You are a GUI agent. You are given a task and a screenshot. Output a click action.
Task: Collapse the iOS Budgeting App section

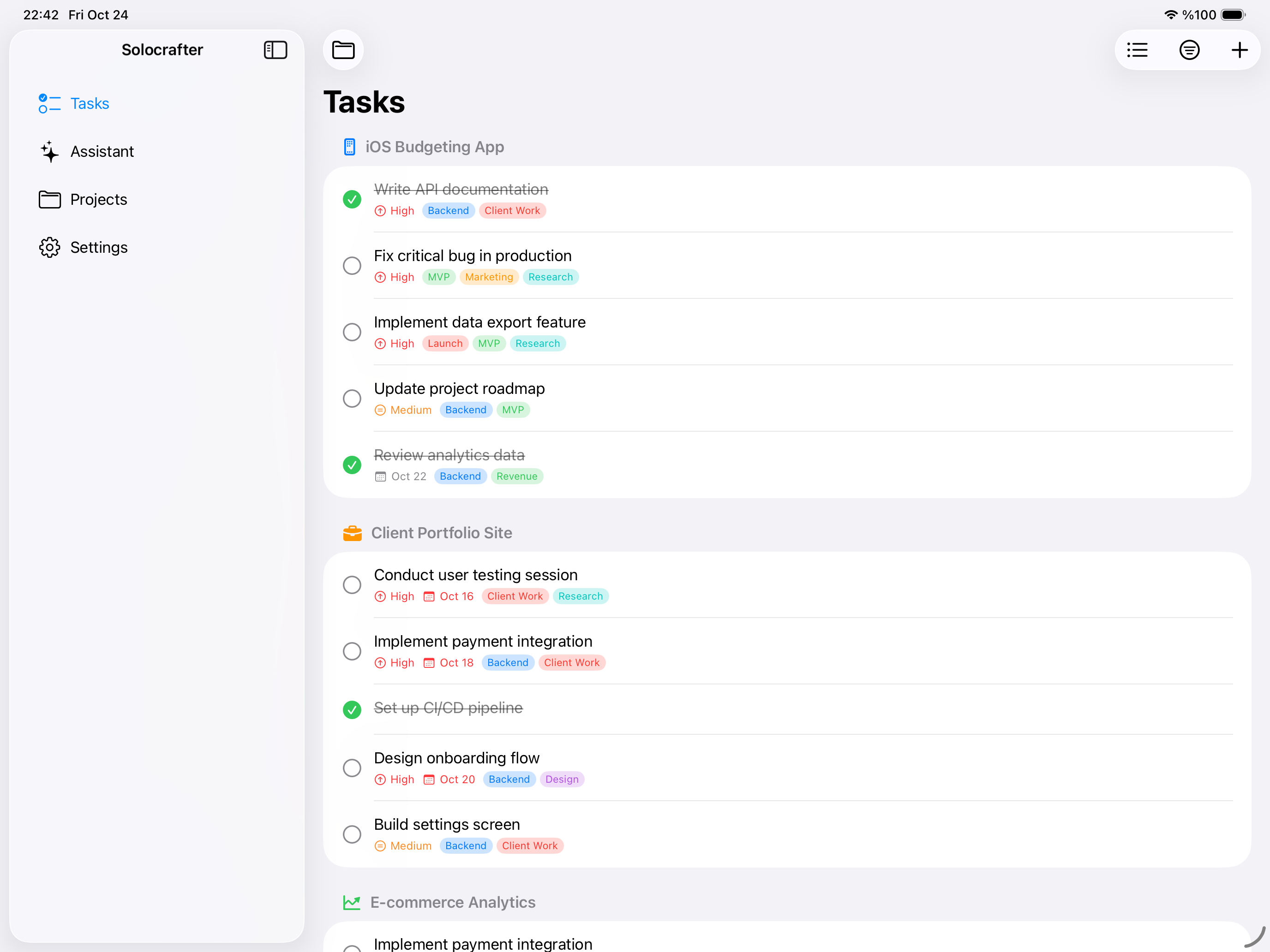[435, 147]
